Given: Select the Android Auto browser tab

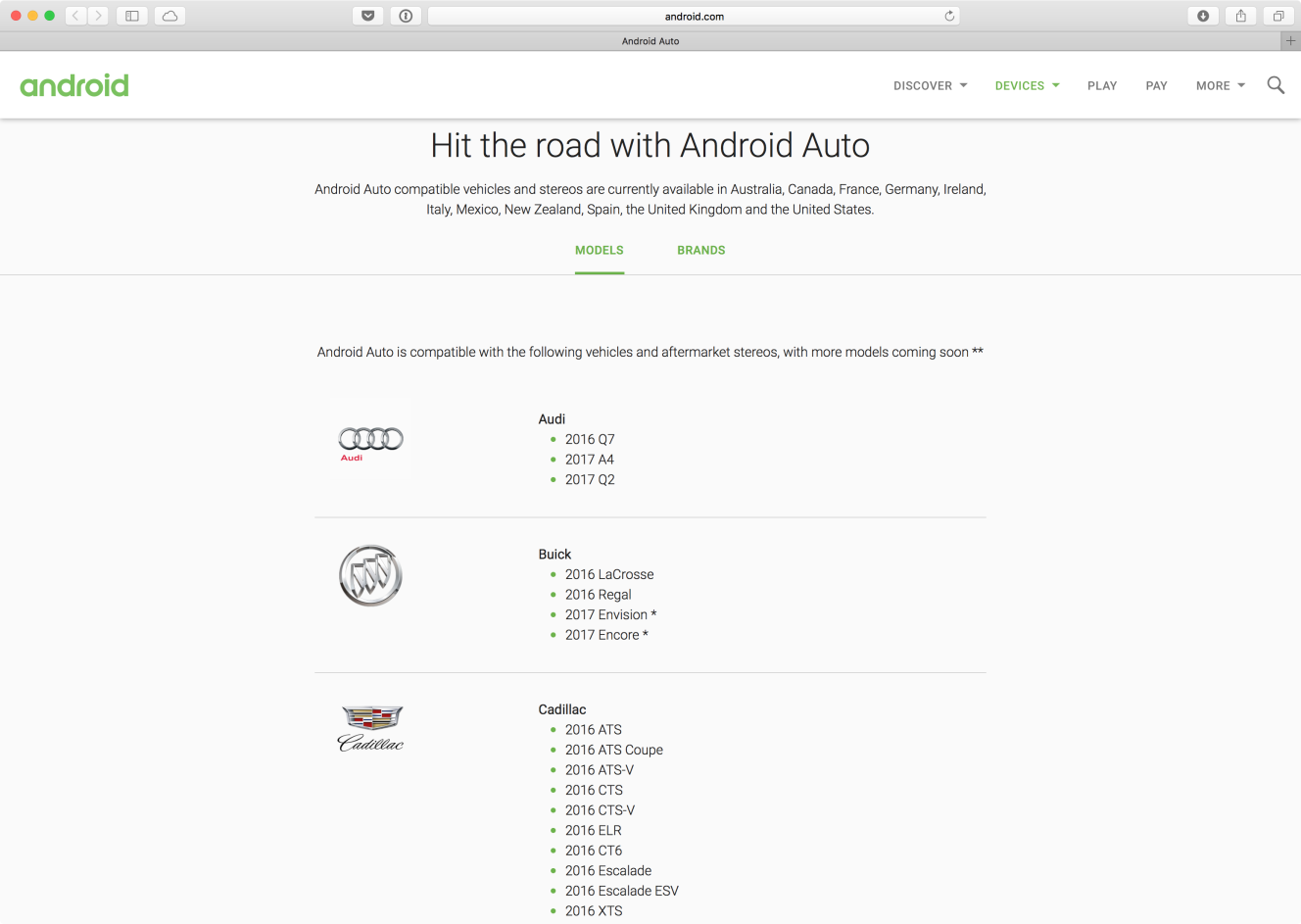Looking at the screenshot, I should click(x=650, y=41).
